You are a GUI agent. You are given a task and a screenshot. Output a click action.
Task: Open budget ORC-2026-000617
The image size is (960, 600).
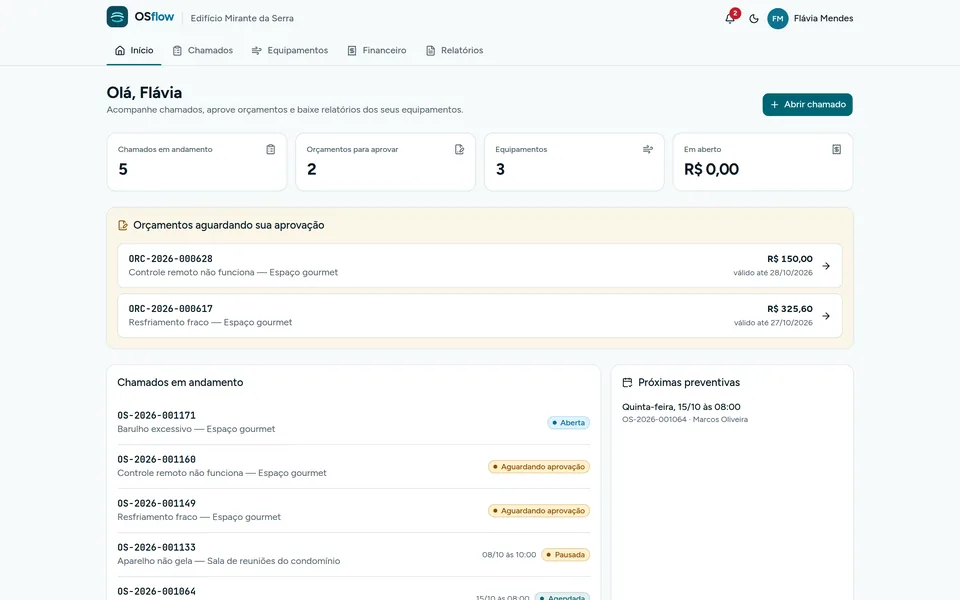click(x=479, y=316)
